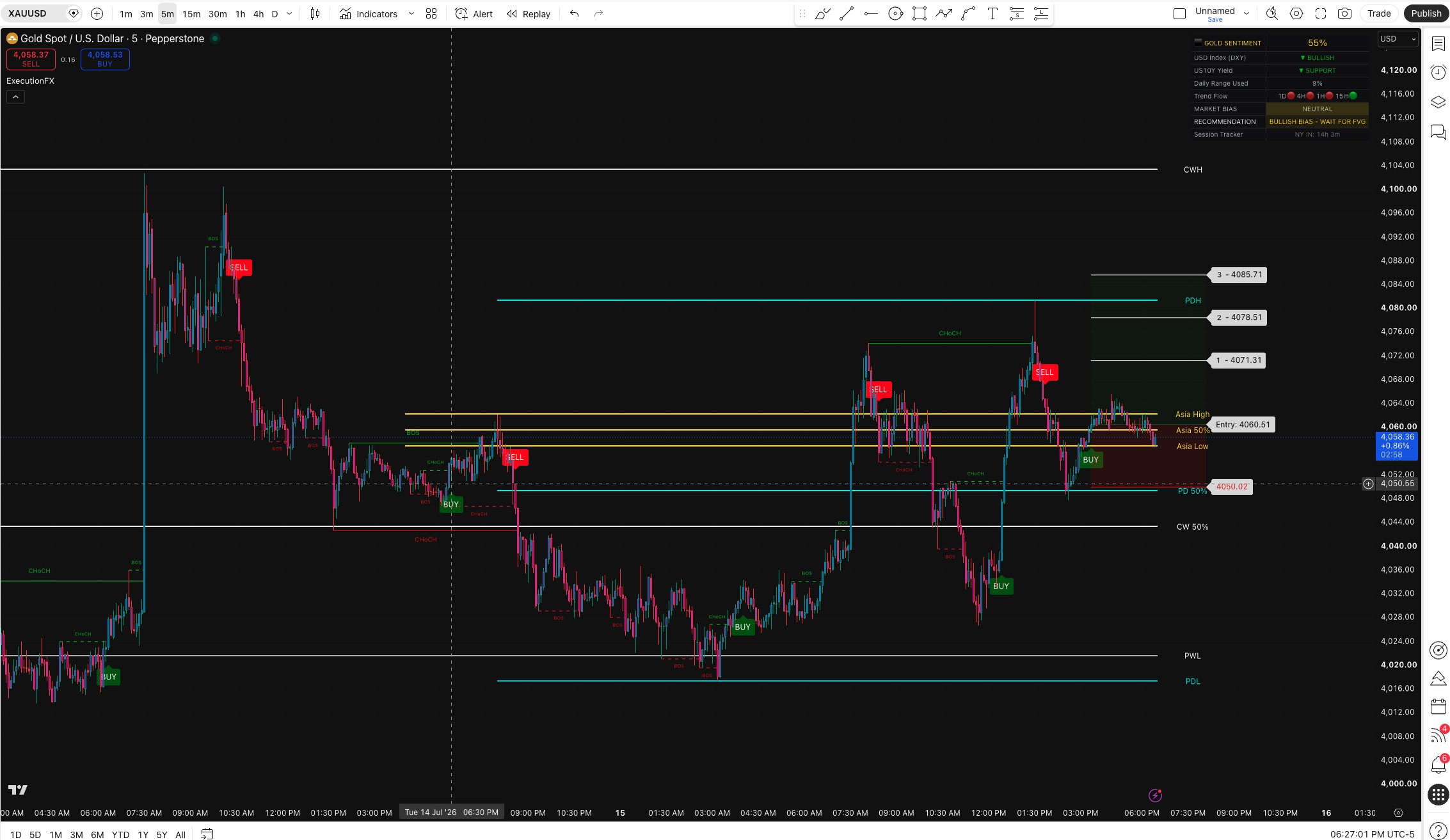
Task: Enter fullscreen mode
Action: pos(1321,13)
